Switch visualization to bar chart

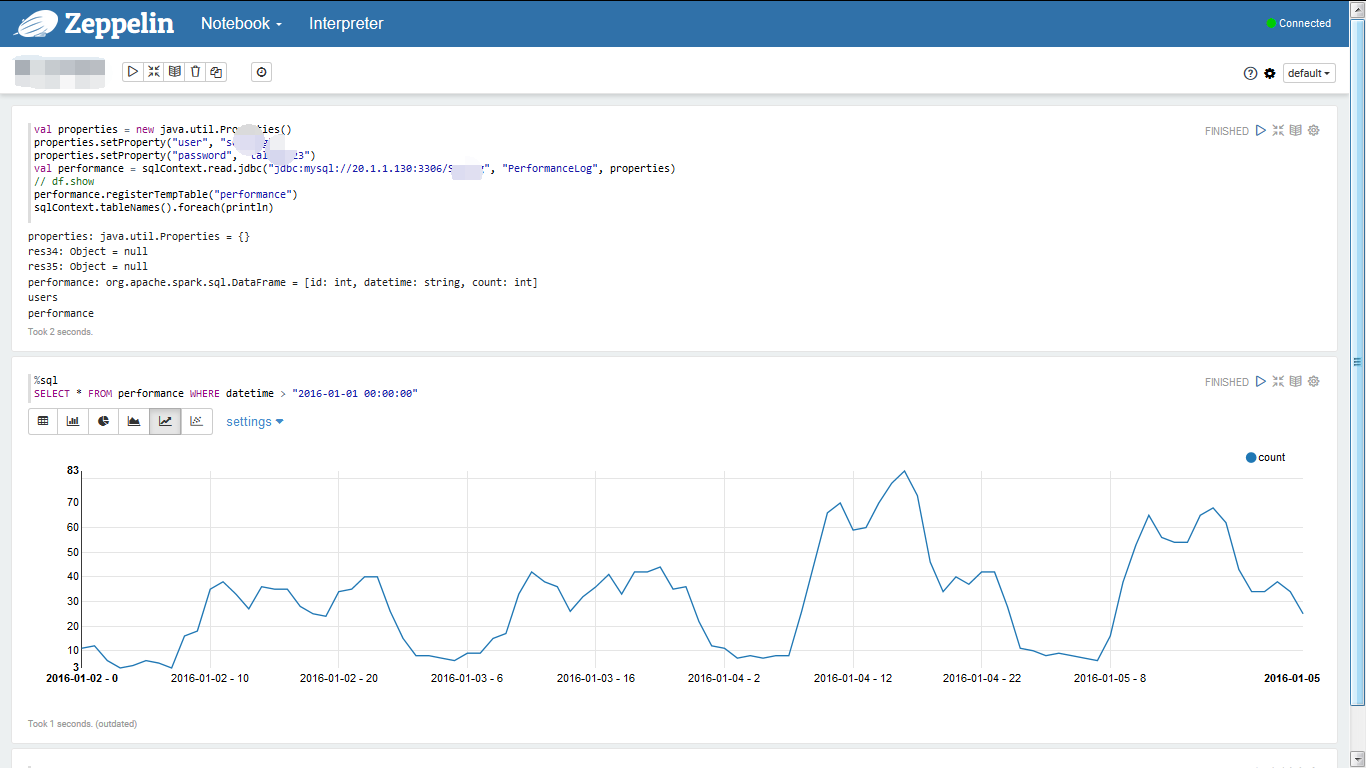pyautogui.click(x=72, y=421)
